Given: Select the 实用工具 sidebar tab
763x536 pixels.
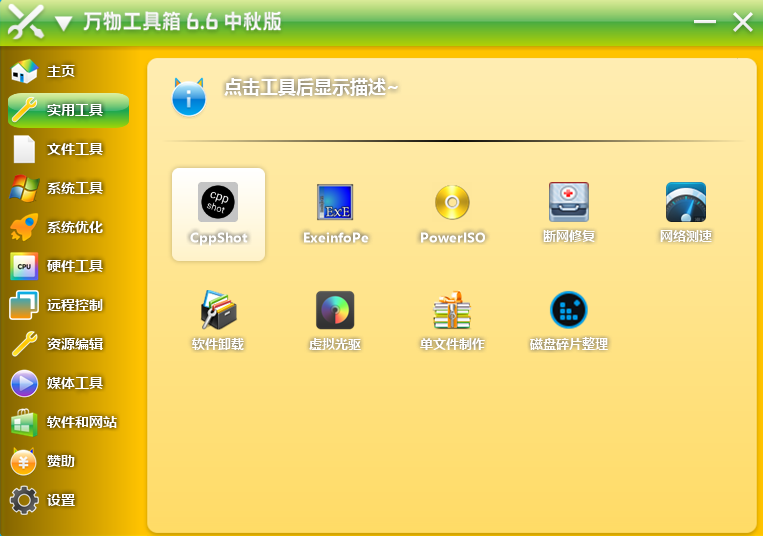Looking at the screenshot, I should 69,110.
